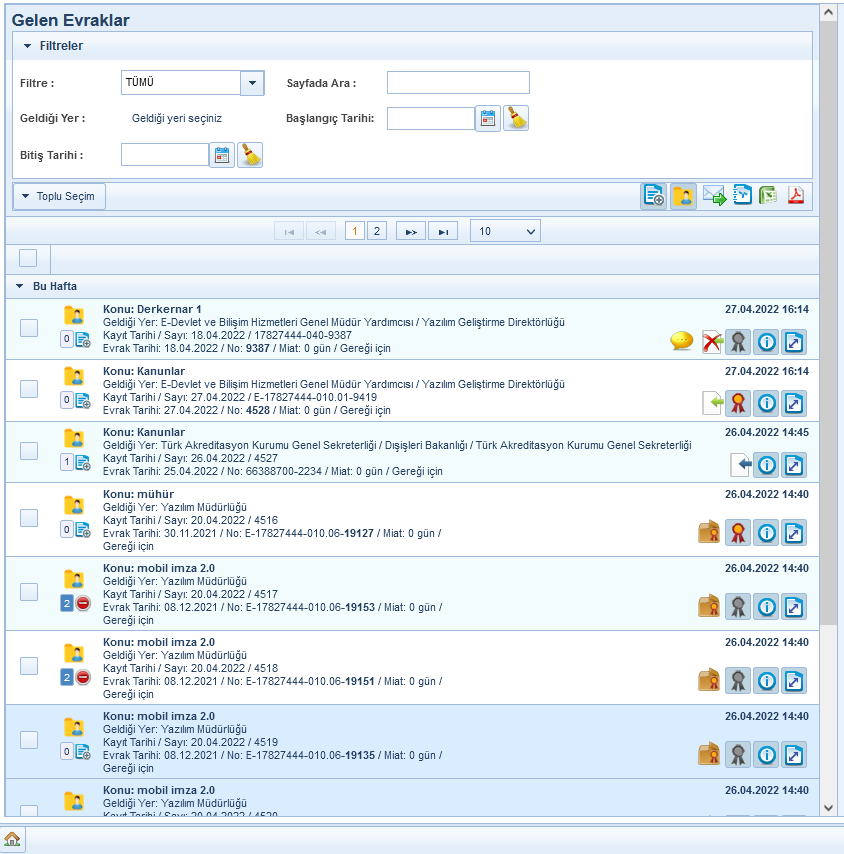Click the red ribbon icon on mühür row
The height and width of the screenshot is (854, 844).
(x=738, y=532)
